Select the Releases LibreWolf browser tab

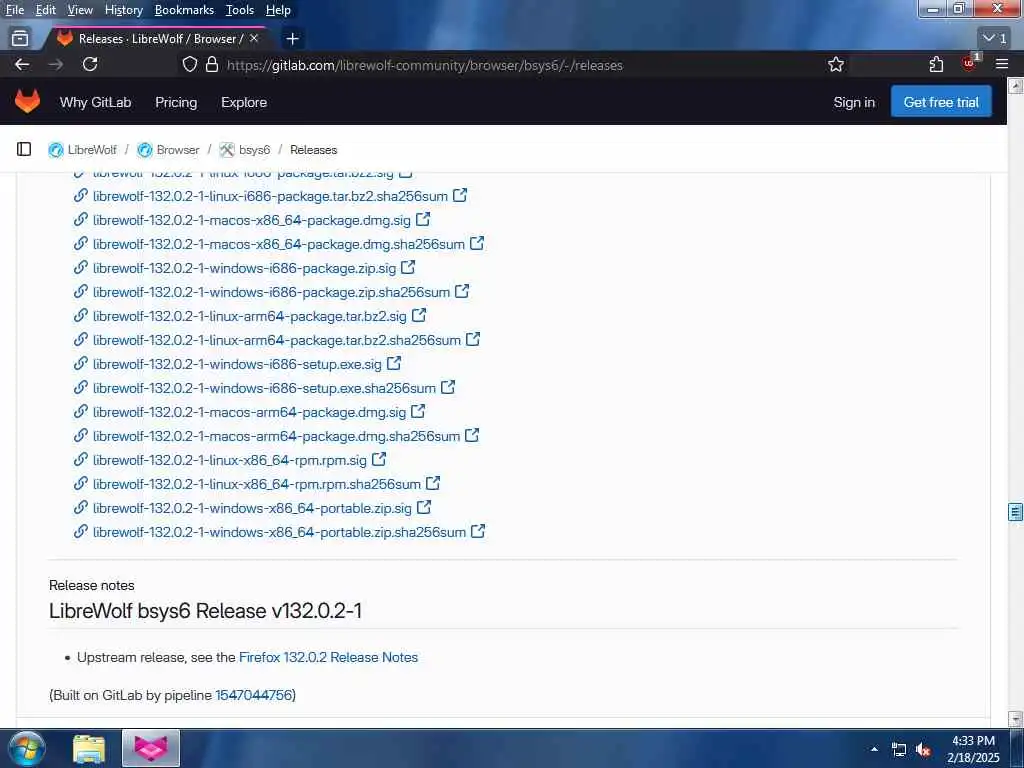click(157, 39)
